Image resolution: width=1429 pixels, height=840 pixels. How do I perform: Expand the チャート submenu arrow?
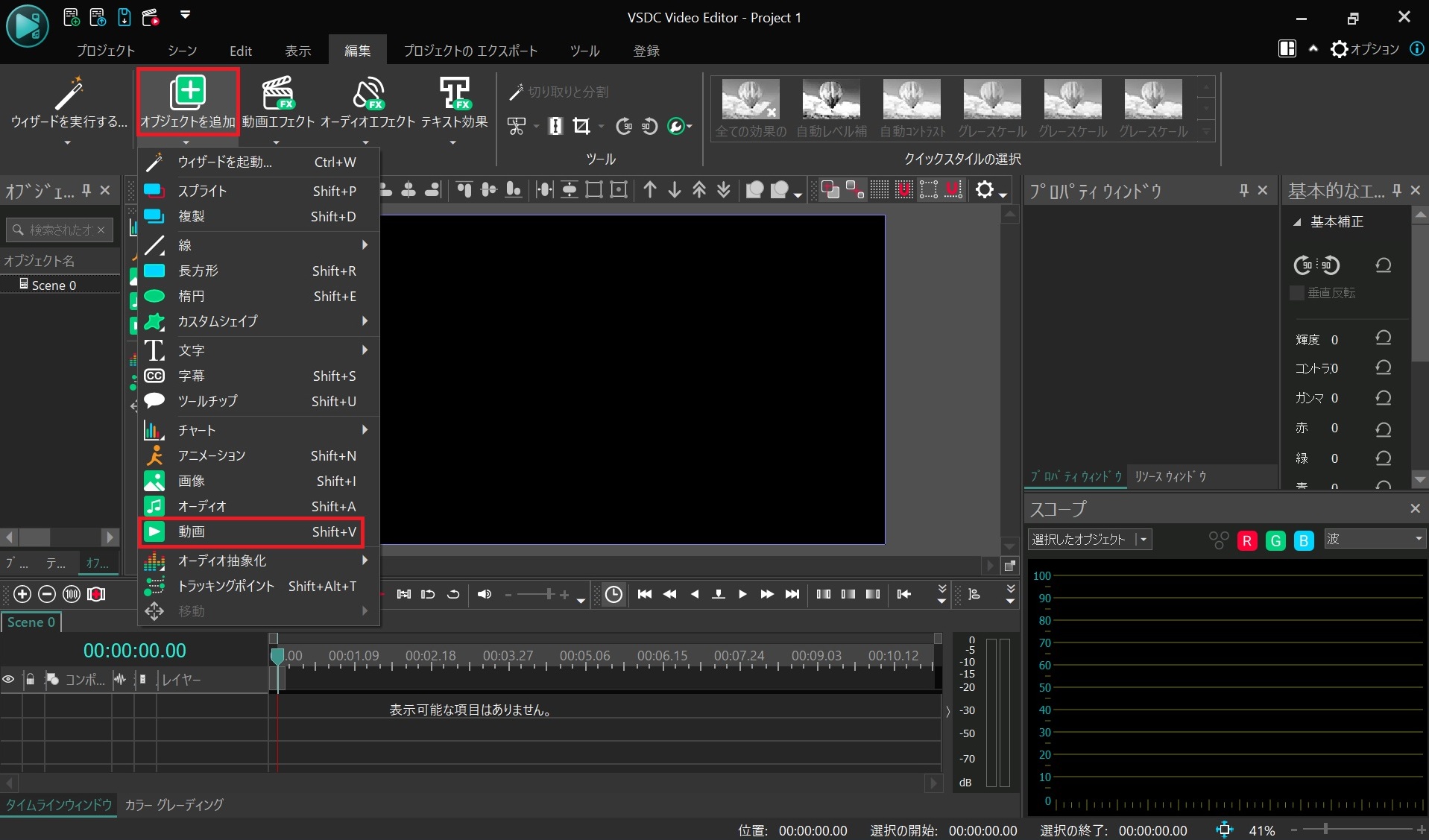click(x=364, y=430)
